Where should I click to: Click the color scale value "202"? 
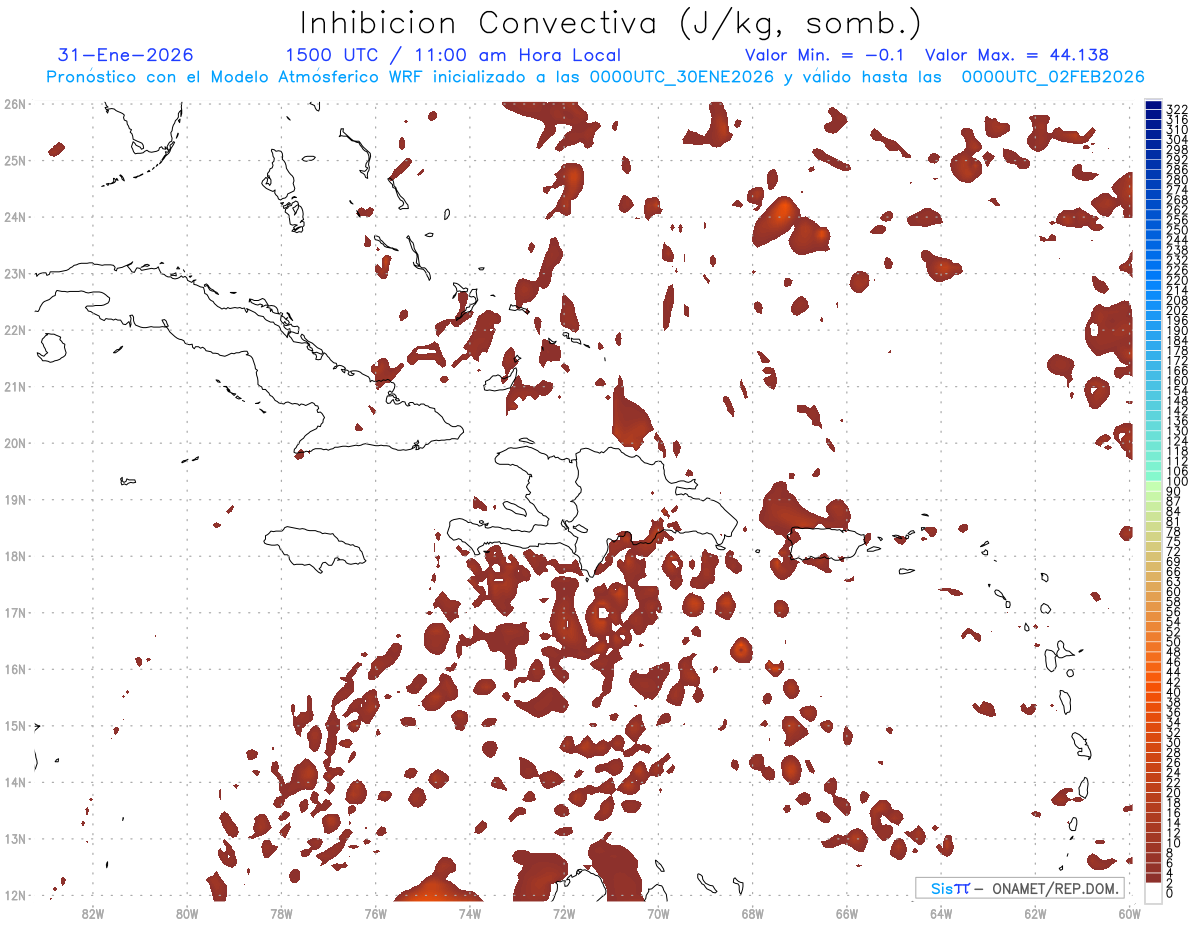click(1176, 310)
